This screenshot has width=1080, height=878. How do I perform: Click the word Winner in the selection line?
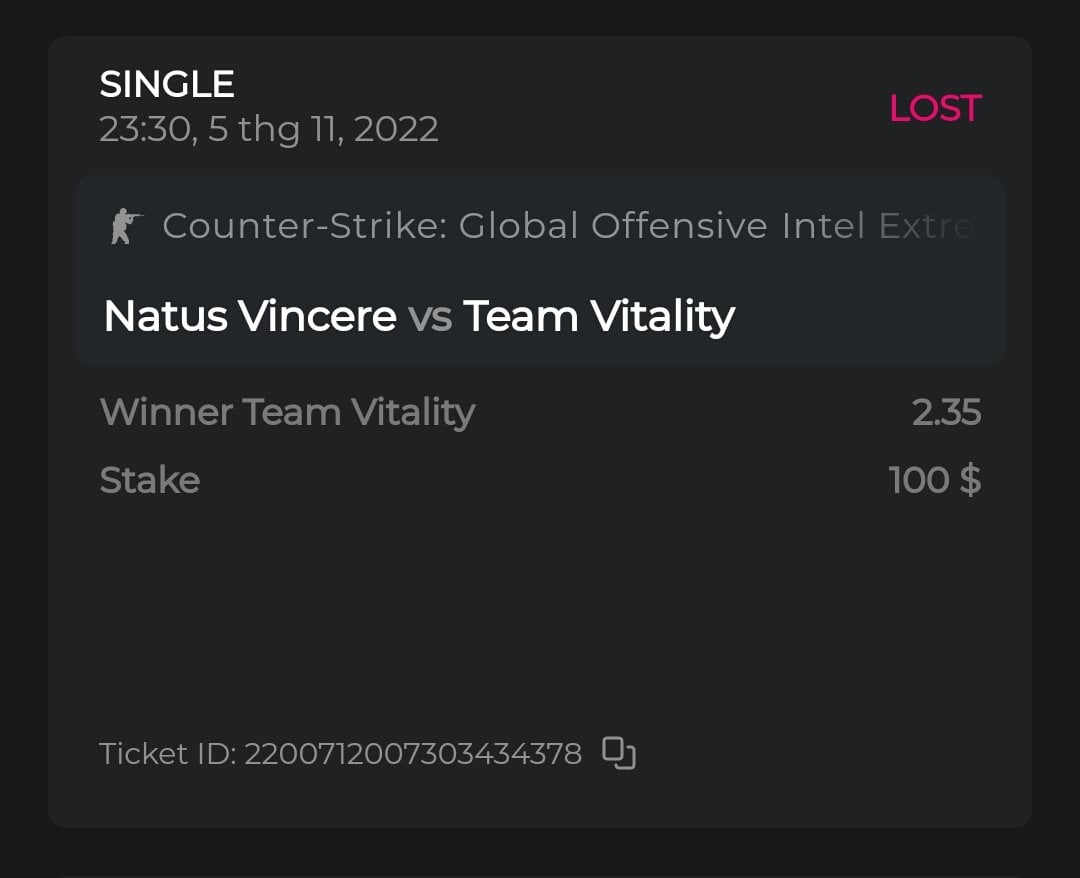[x=167, y=412]
